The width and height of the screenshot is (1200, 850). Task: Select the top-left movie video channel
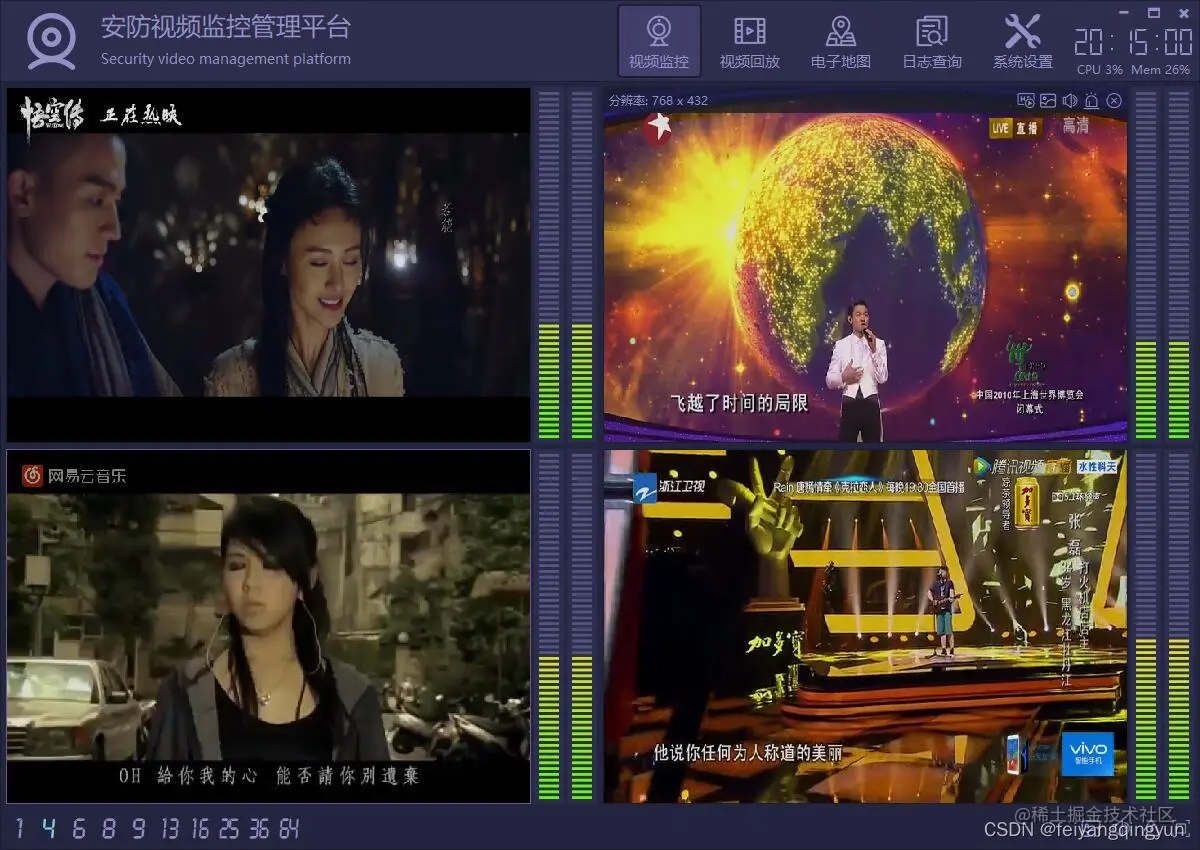point(268,265)
